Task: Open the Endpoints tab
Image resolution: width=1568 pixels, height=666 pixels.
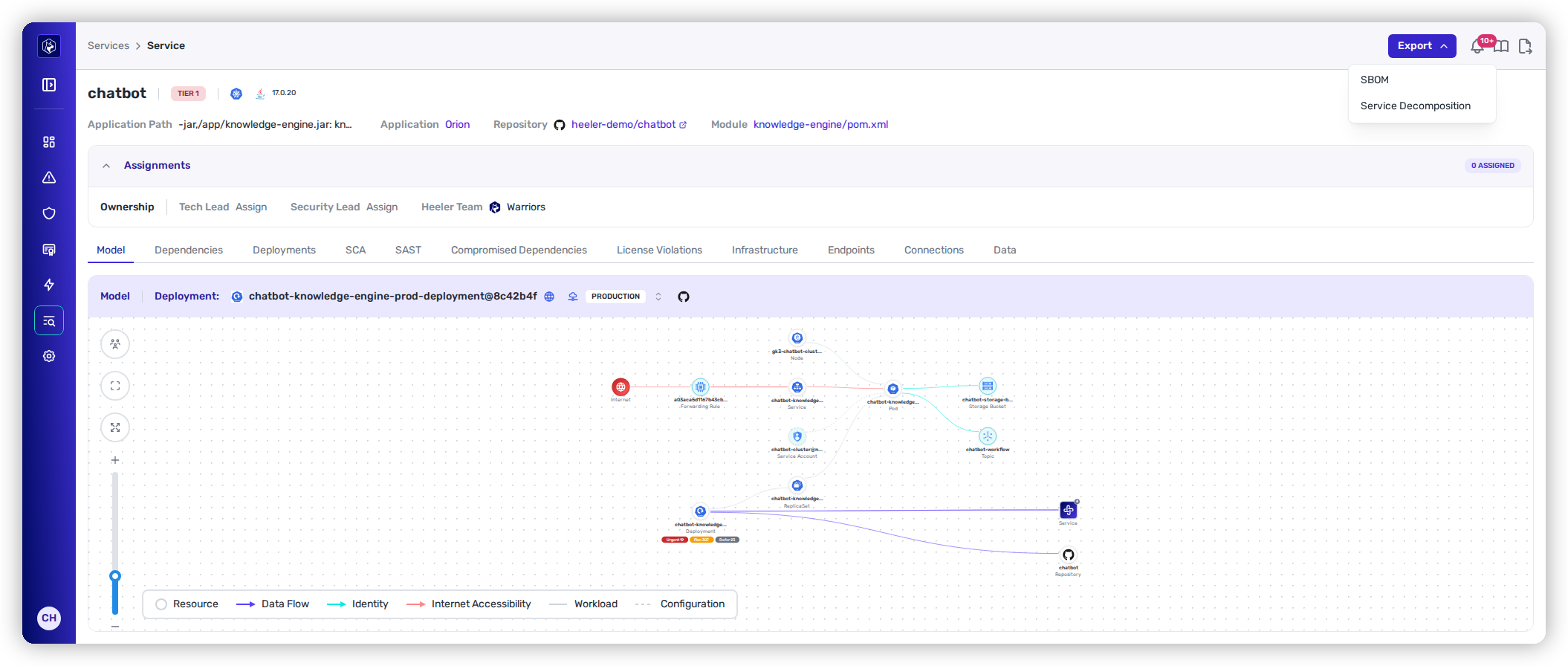Action: [x=851, y=250]
